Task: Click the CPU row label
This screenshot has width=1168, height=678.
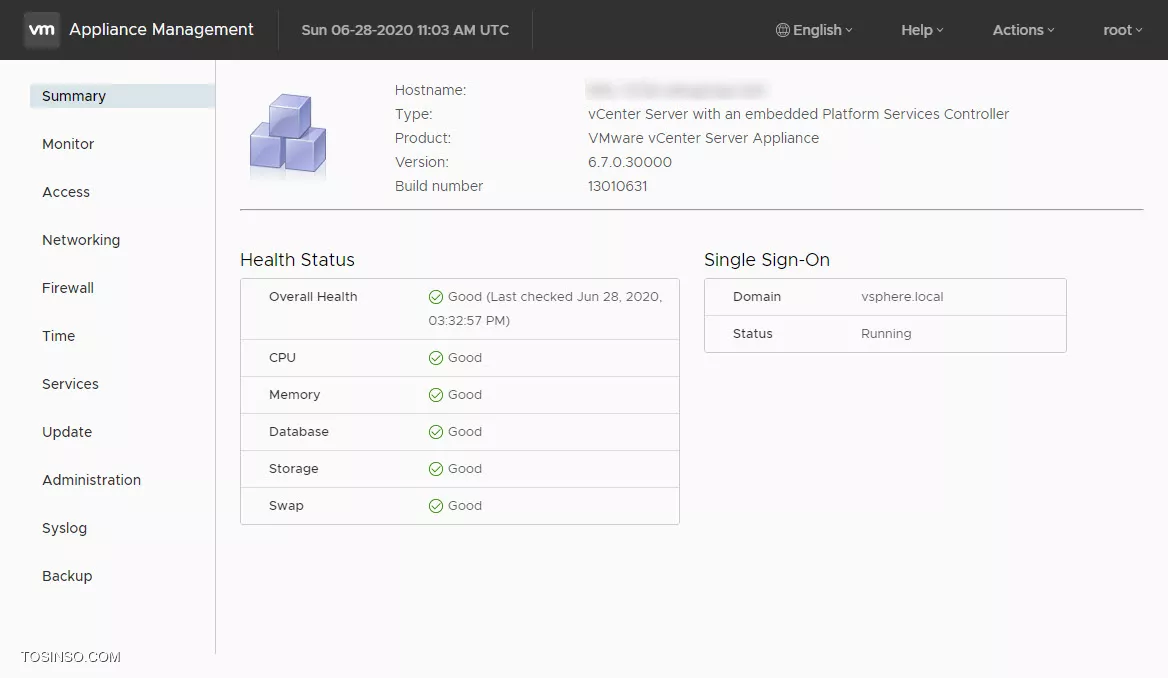Action: pos(282,358)
